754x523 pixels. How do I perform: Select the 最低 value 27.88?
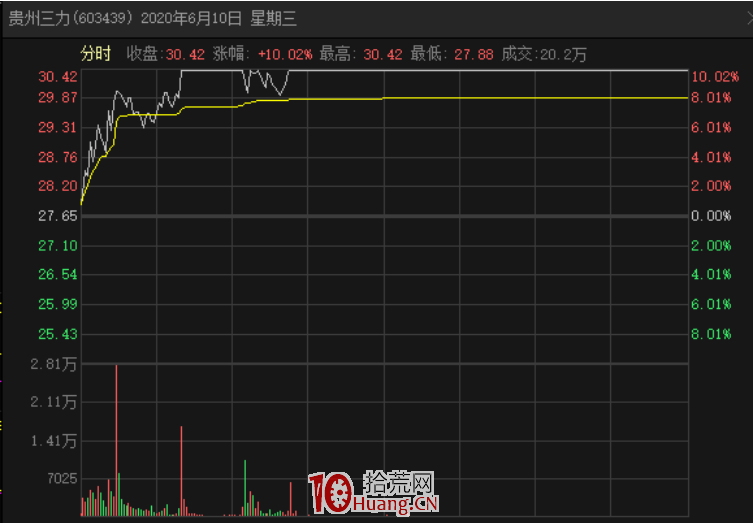(474, 54)
